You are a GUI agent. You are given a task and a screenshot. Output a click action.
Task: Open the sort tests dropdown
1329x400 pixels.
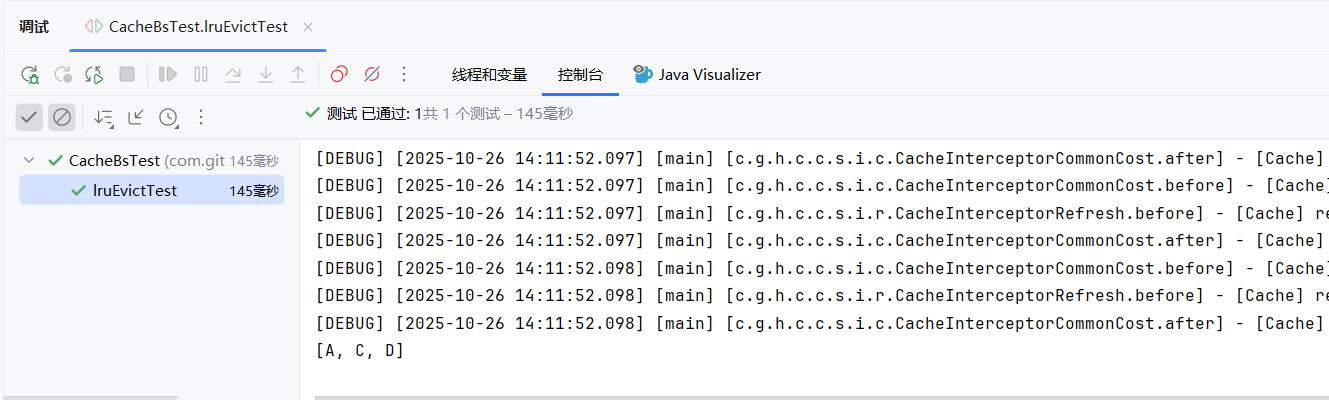tap(104, 117)
